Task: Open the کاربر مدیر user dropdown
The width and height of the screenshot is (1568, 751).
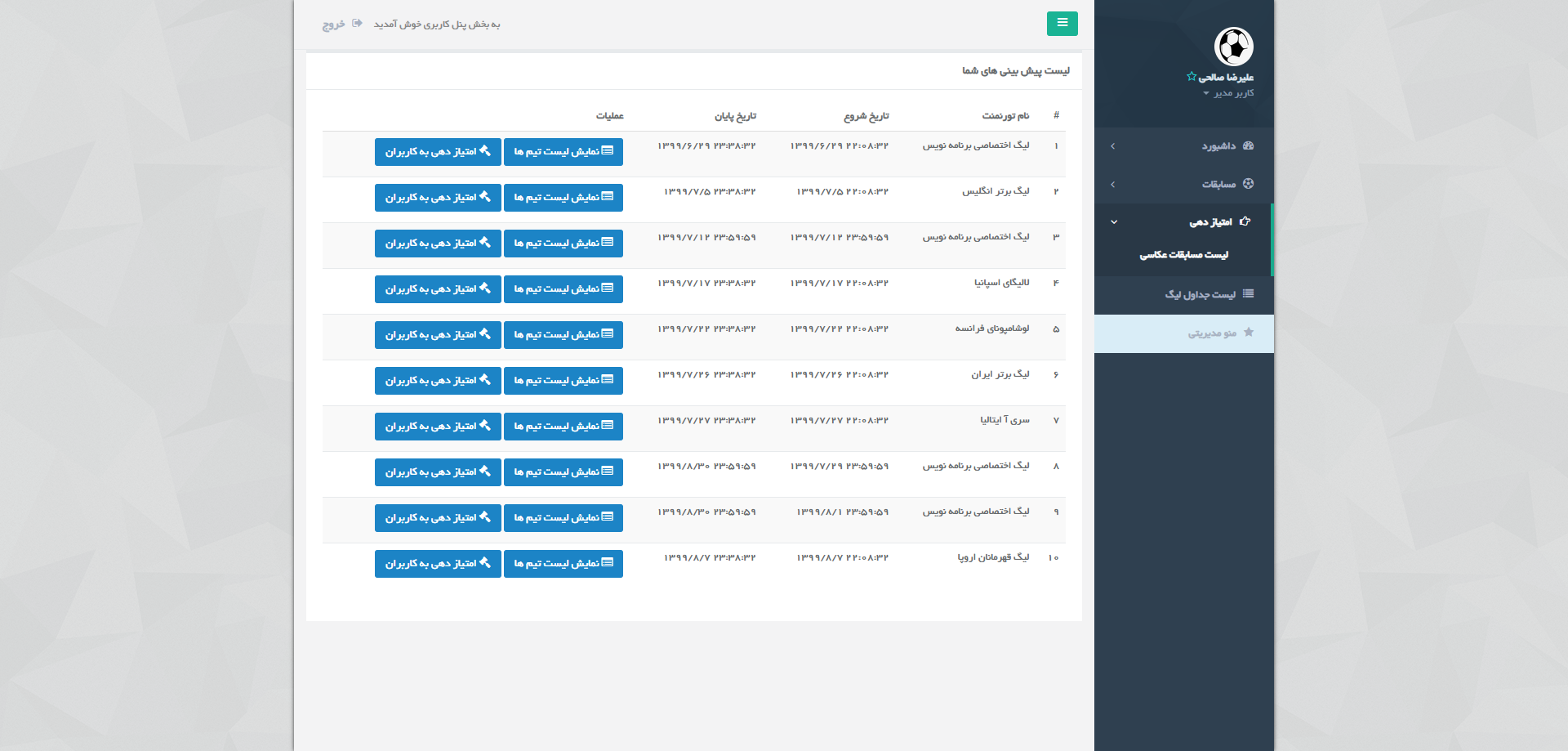Action: (x=1228, y=93)
